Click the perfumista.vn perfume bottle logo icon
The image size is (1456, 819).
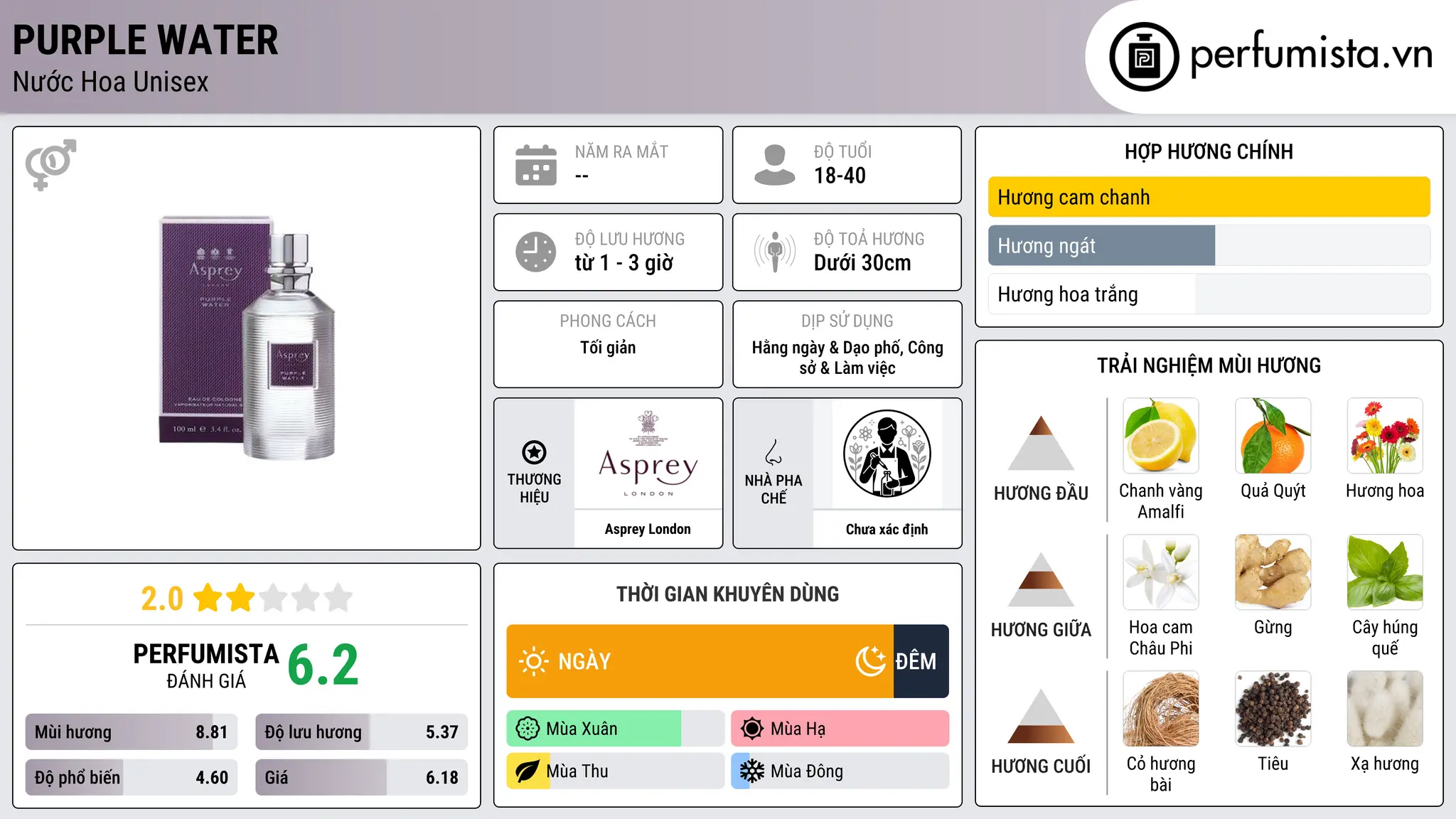click(x=1144, y=57)
